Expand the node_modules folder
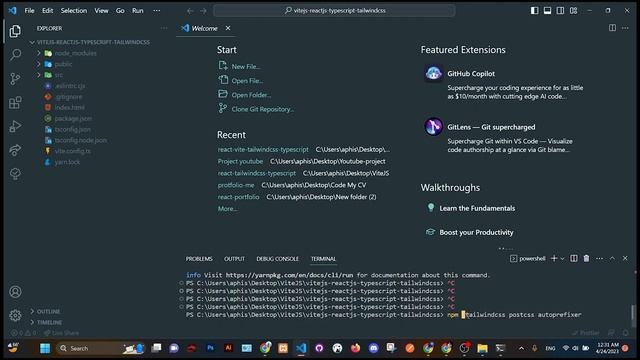The image size is (640, 360). (x=39, y=53)
